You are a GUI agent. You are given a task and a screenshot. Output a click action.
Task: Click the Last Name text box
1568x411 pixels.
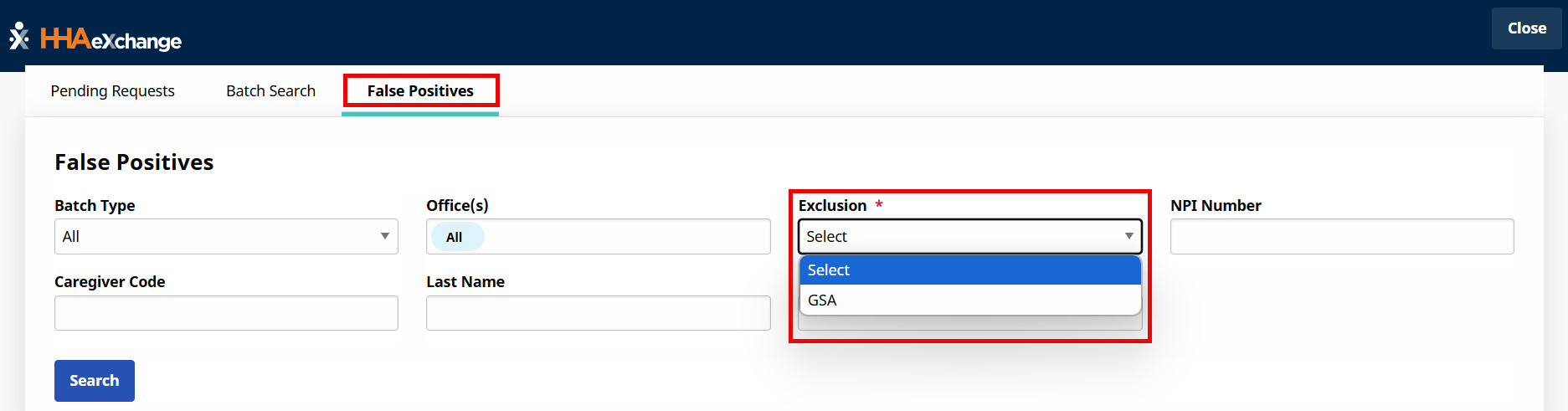[598, 313]
